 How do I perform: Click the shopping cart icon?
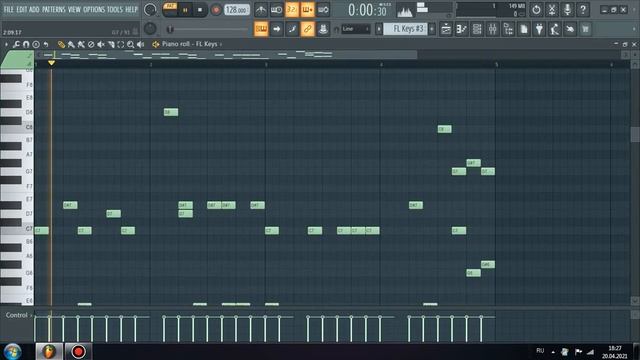(586, 29)
